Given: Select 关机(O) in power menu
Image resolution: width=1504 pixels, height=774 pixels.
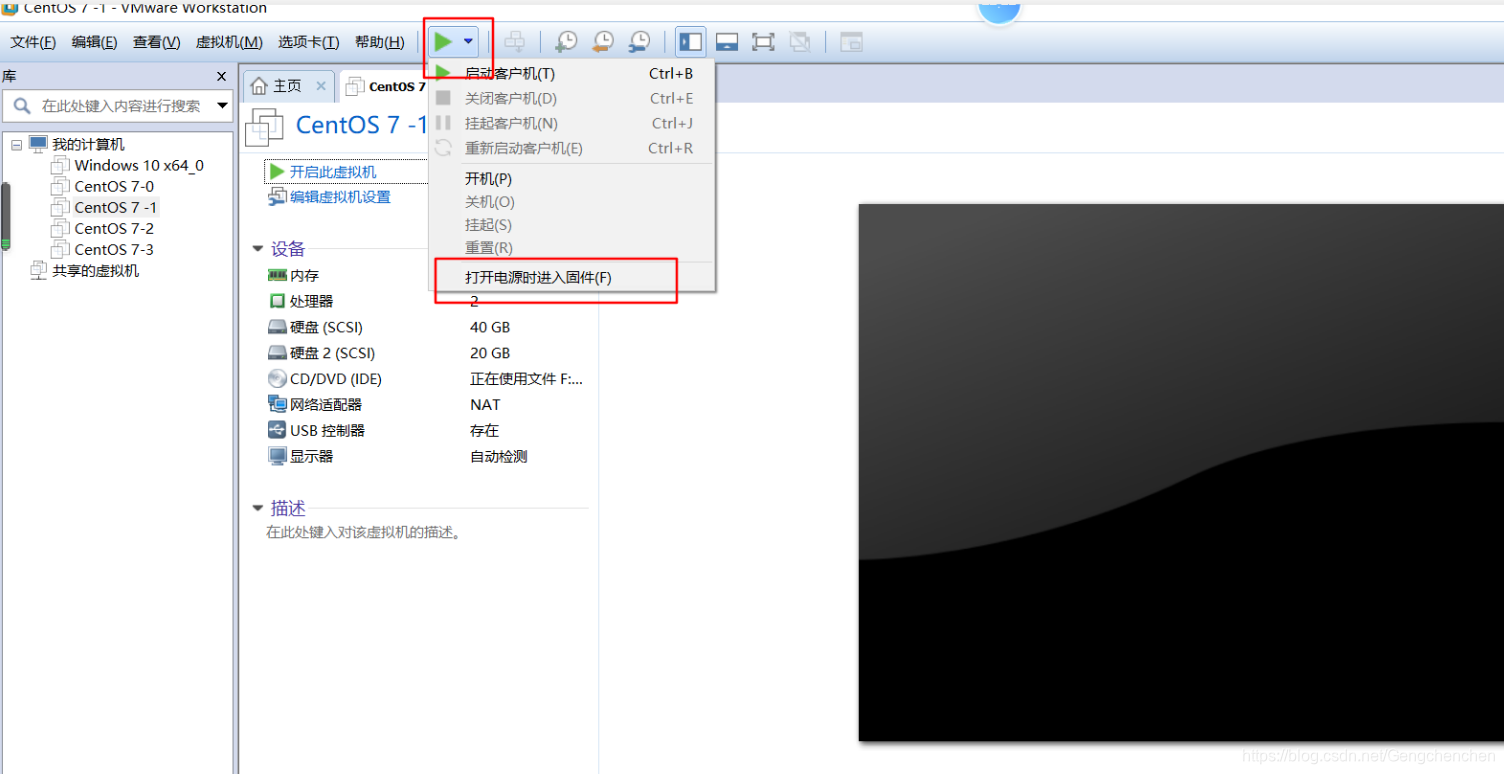Looking at the screenshot, I should coord(572,202).
